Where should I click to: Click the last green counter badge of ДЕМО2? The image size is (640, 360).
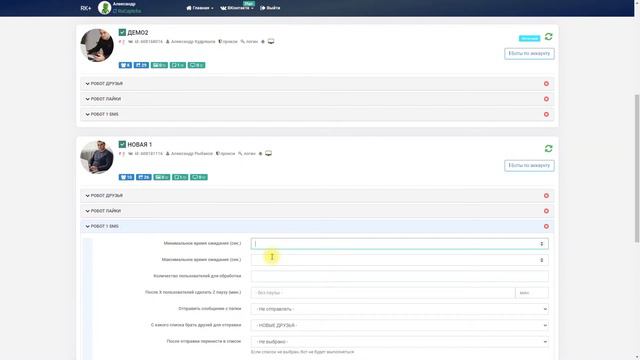[x=196, y=65]
